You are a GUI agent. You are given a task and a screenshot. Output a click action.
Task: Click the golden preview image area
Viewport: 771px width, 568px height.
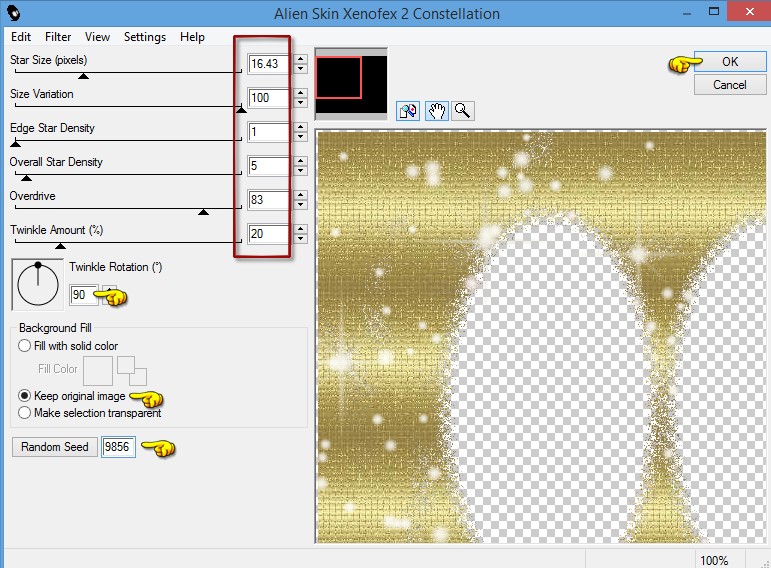click(x=540, y=337)
